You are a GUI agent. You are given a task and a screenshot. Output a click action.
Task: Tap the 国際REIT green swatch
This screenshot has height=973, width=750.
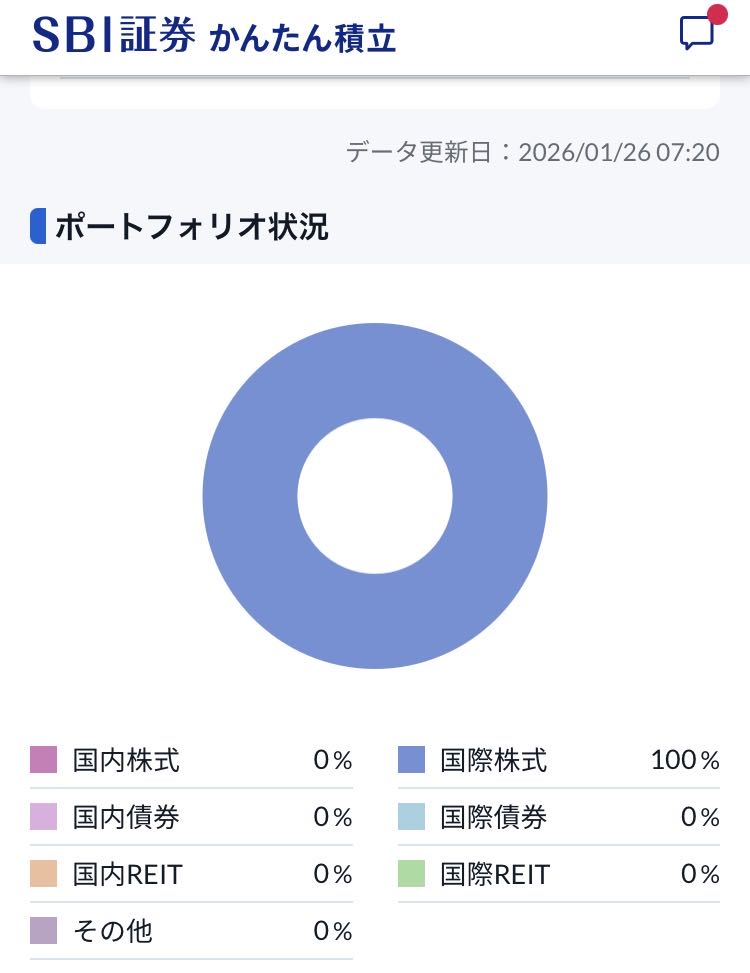[411, 874]
